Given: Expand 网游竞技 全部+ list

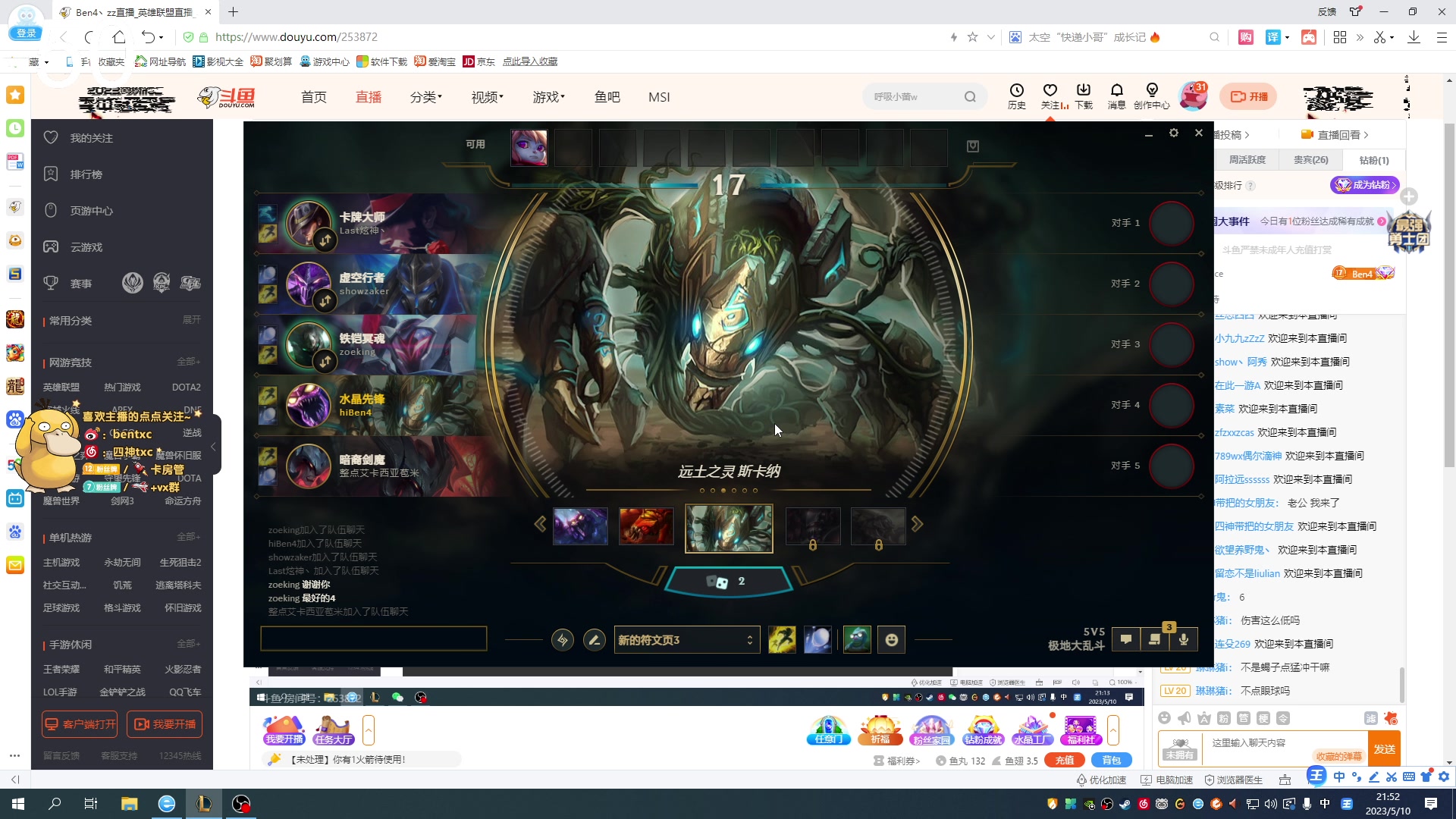Looking at the screenshot, I should (189, 362).
